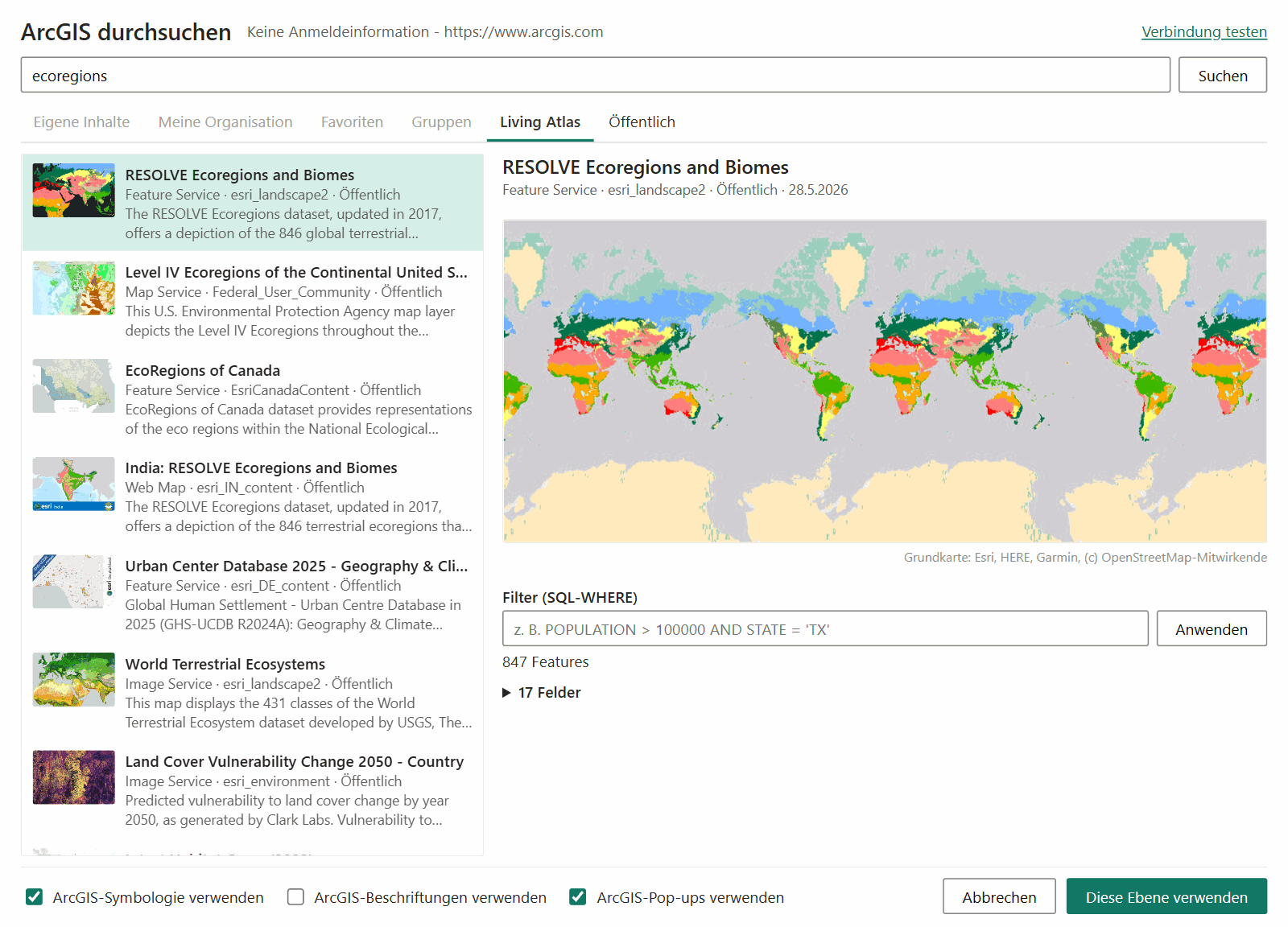Click the 847 Features count text

click(545, 661)
